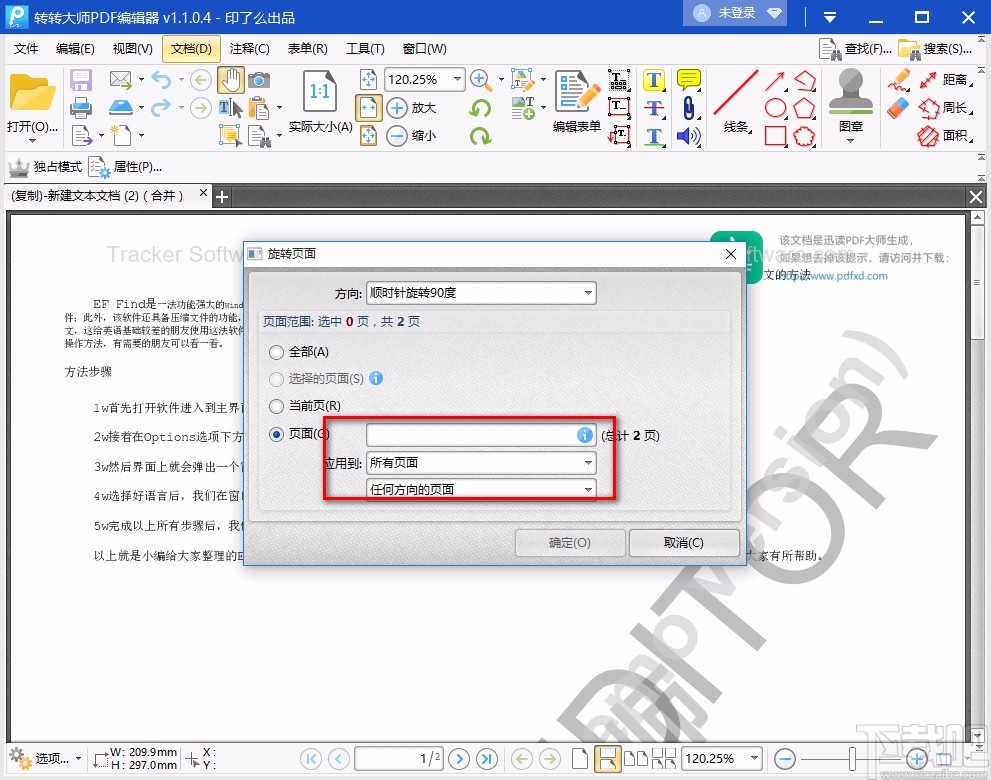Open the 所有页面 apply-to dropdown
Screen dimensions: 991x780
[x=480, y=462]
